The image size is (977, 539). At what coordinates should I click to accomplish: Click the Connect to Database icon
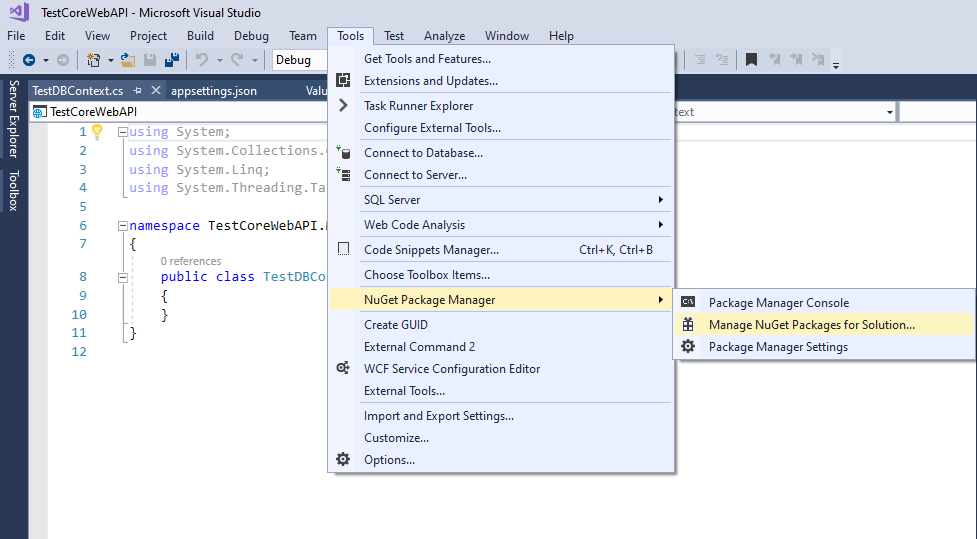point(343,152)
